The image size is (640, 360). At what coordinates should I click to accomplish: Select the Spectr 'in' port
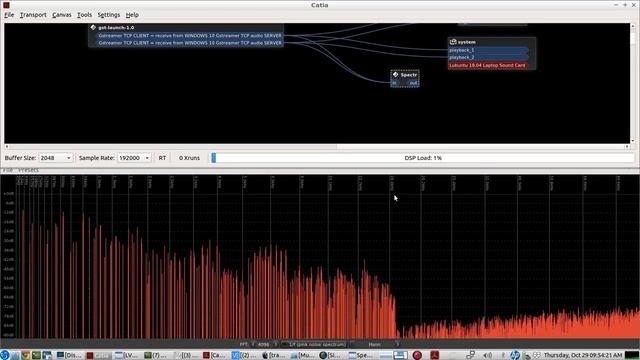[394, 83]
